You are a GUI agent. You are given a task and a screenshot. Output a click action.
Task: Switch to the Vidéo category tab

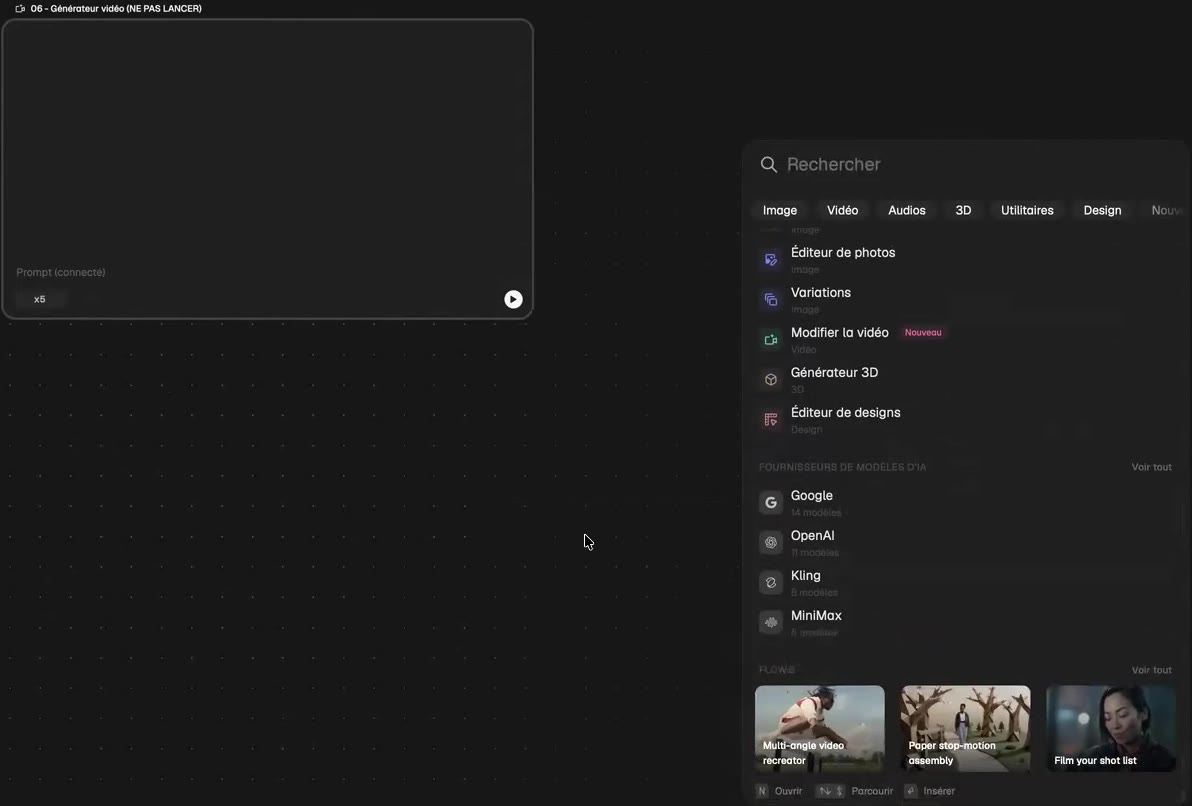click(842, 211)
